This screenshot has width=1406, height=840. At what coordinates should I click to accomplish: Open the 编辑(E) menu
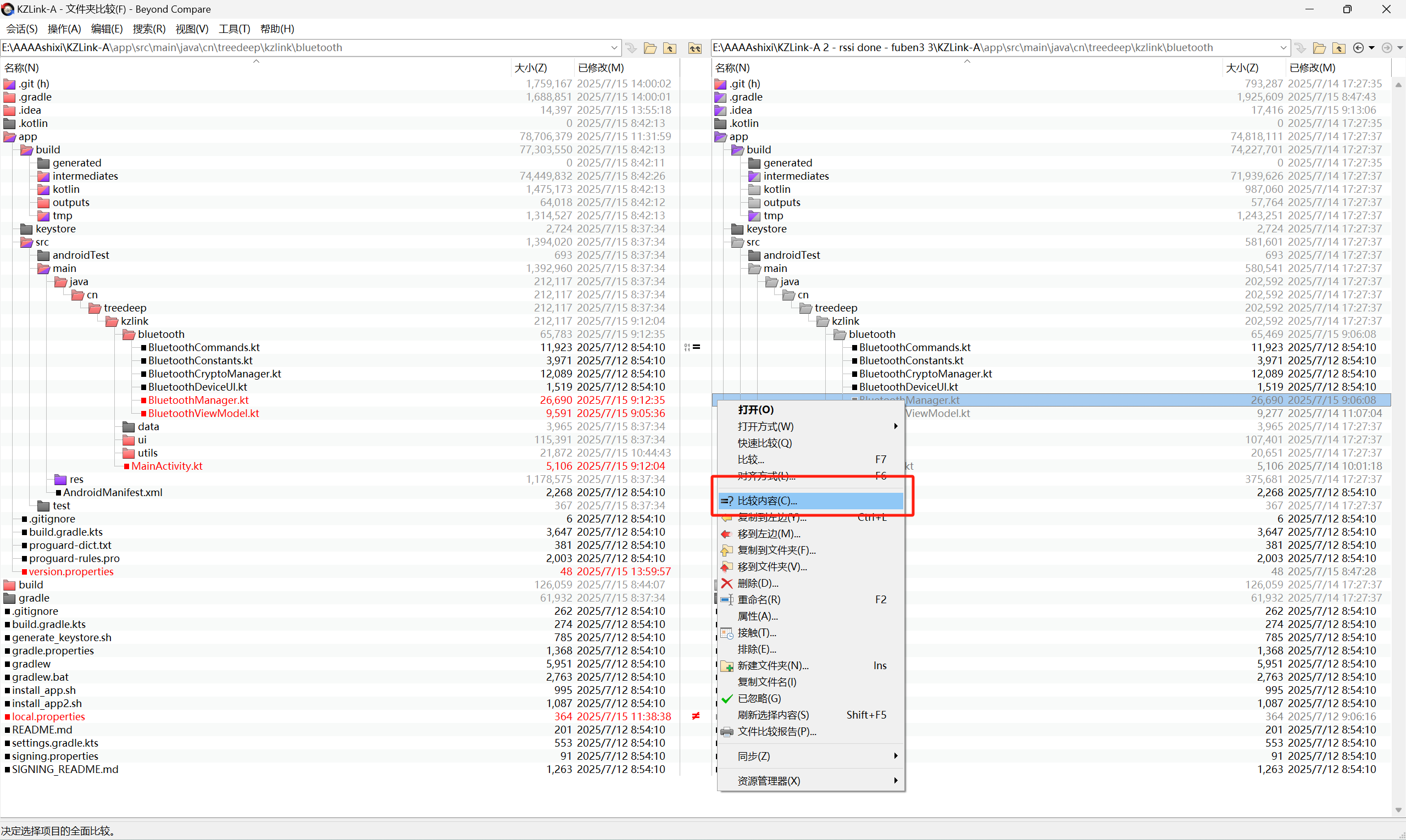click(x=107, y=29)
